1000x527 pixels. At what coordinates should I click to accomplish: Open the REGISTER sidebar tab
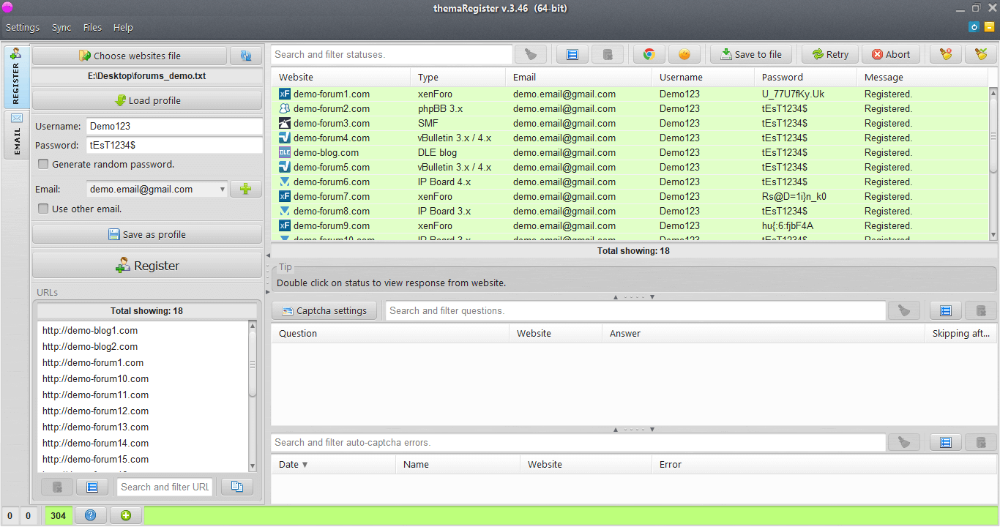coord(15,77)
